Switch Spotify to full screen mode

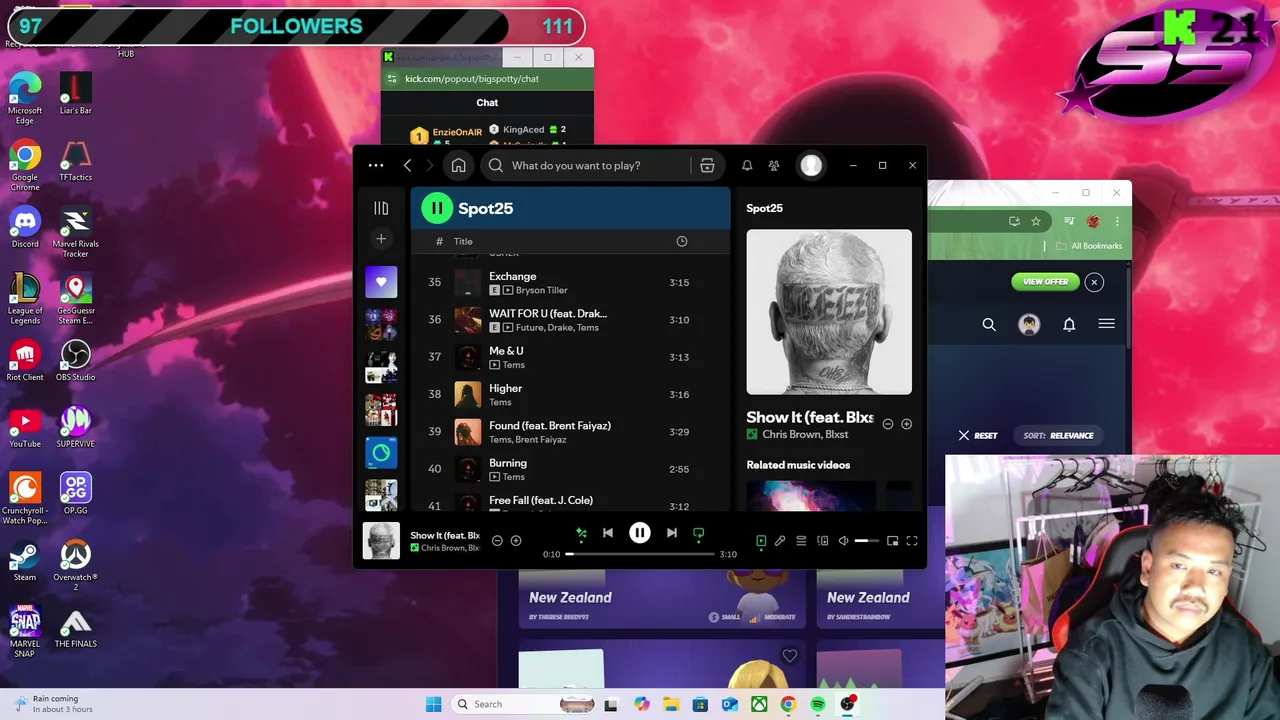[912, 541]
